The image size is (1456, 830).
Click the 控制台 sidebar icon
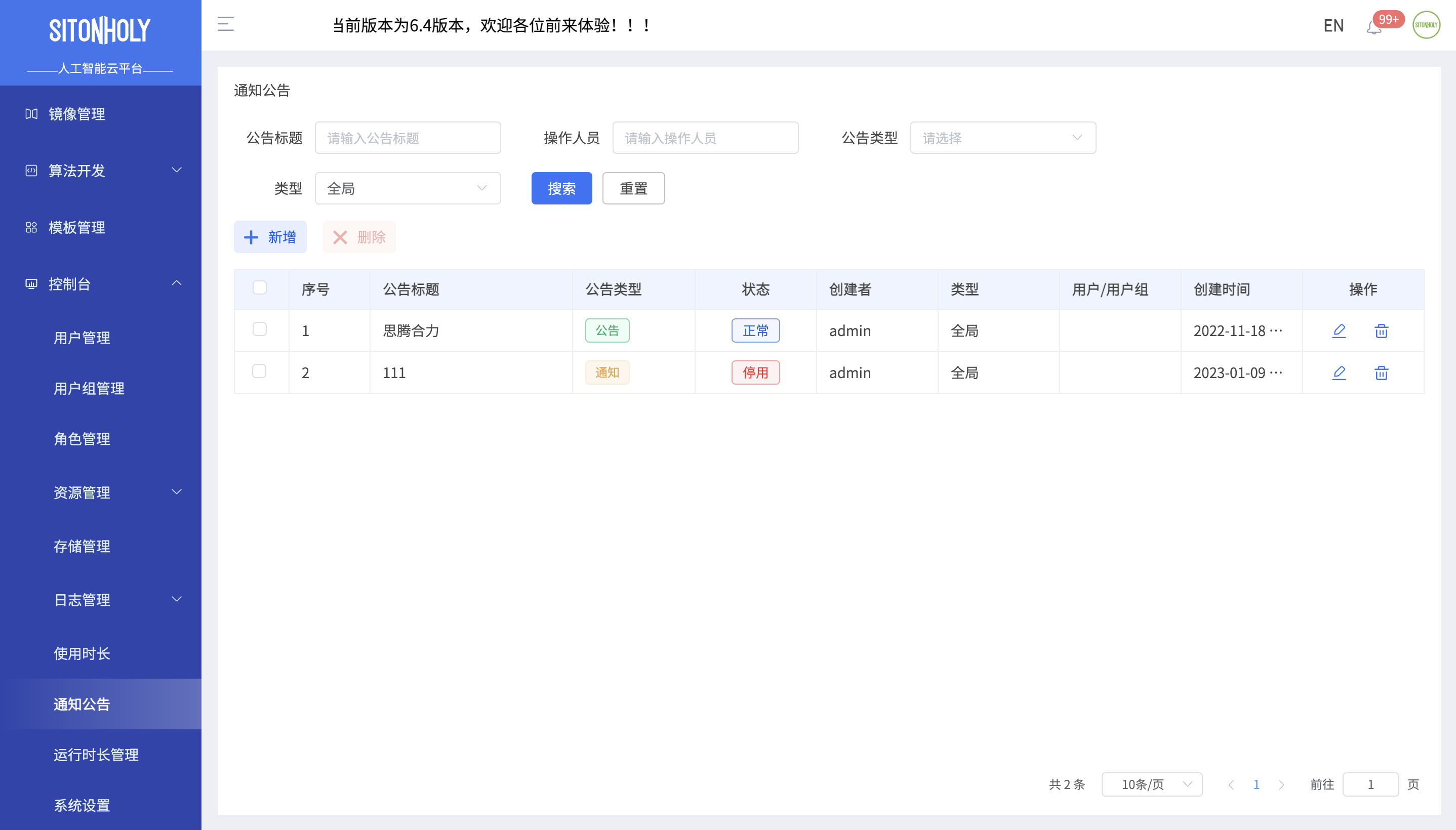tap(31, 284)
